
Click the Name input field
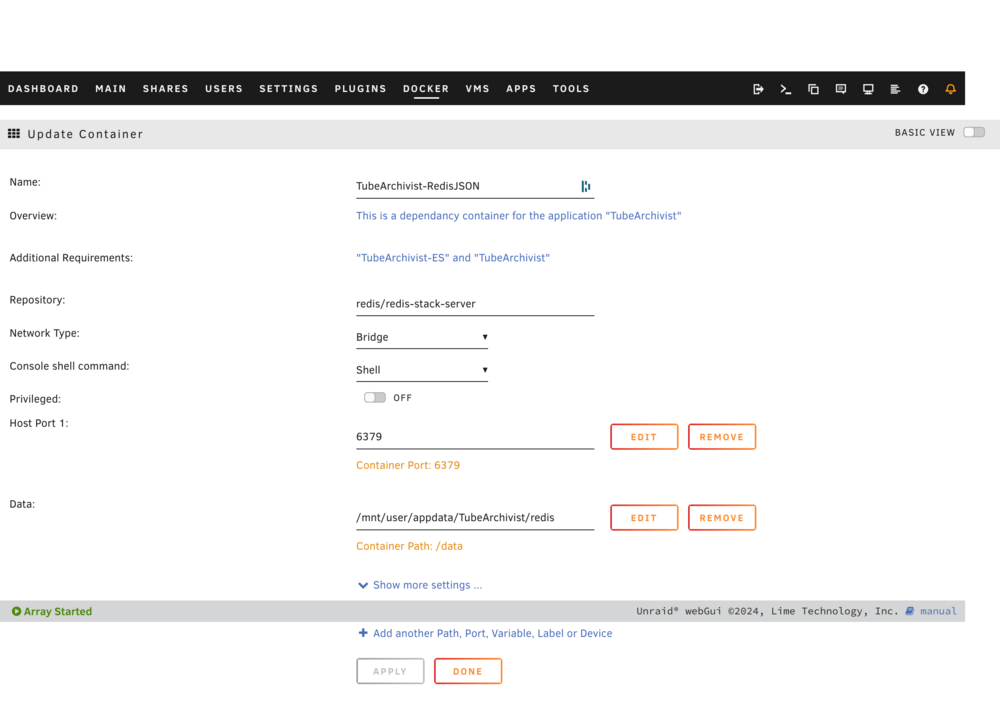pyautogui.click(x=475, y=186)
